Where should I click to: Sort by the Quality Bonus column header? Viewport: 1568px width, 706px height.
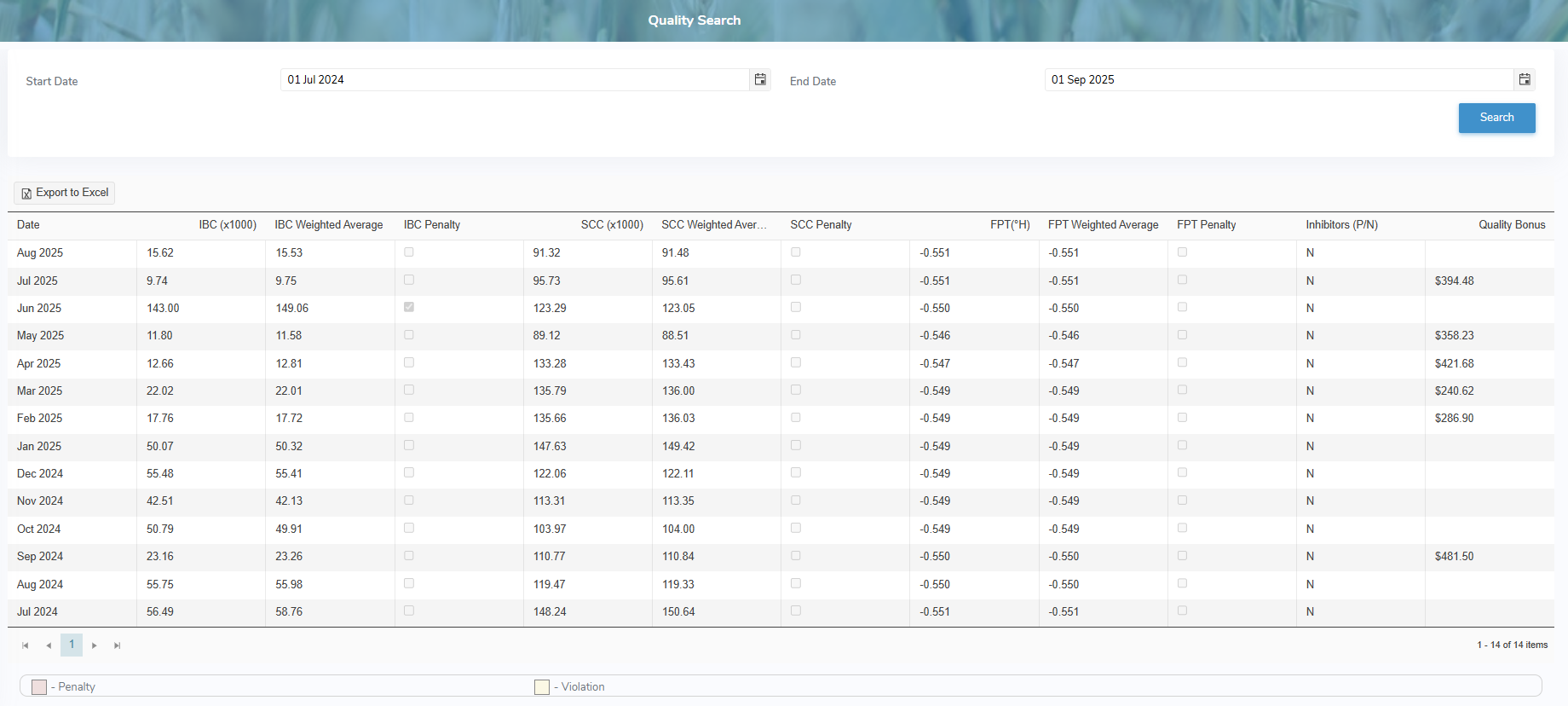point(1511,225)
